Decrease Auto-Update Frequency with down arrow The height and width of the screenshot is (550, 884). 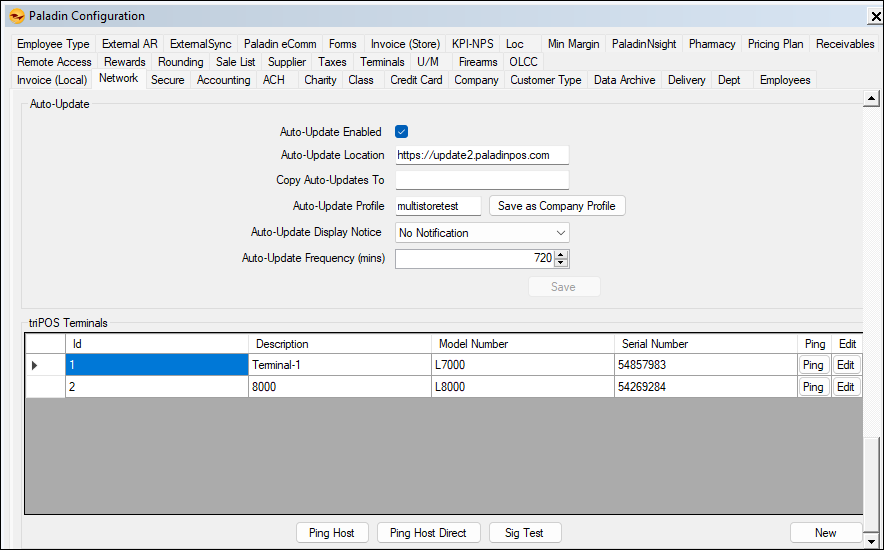coord(561,264)
